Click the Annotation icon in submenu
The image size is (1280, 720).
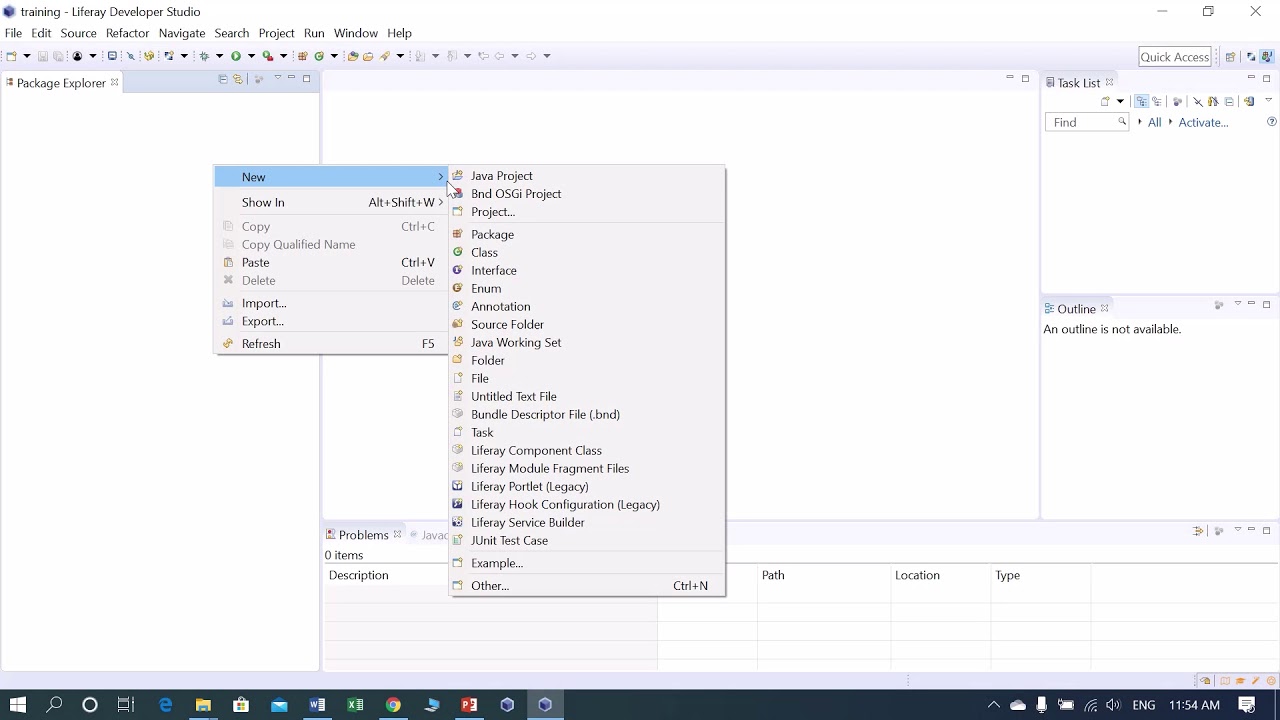pyautogui.click(x=458, y=306)
